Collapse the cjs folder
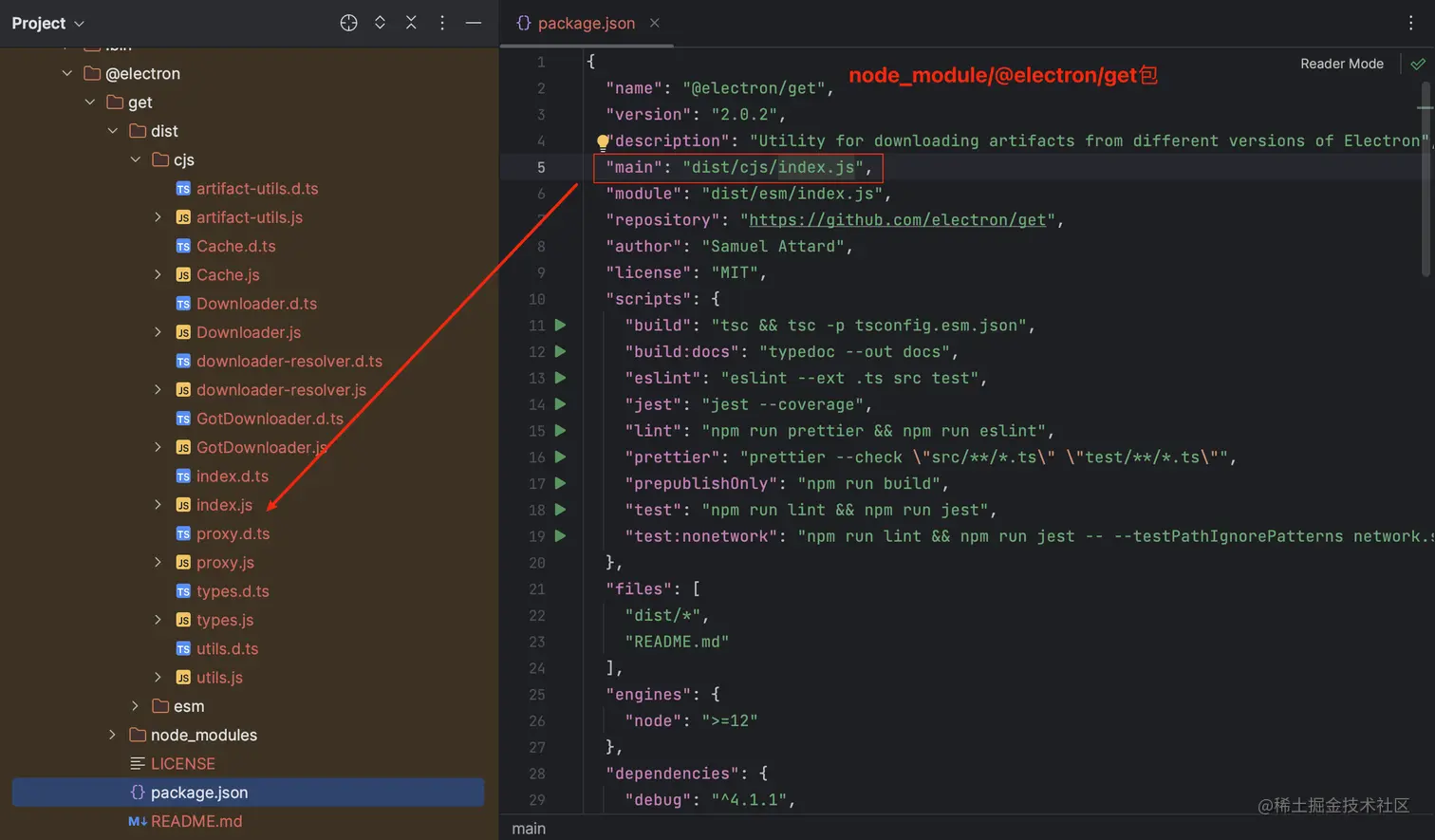Viewport: 1435px width, 840px height. pos(136,159)
